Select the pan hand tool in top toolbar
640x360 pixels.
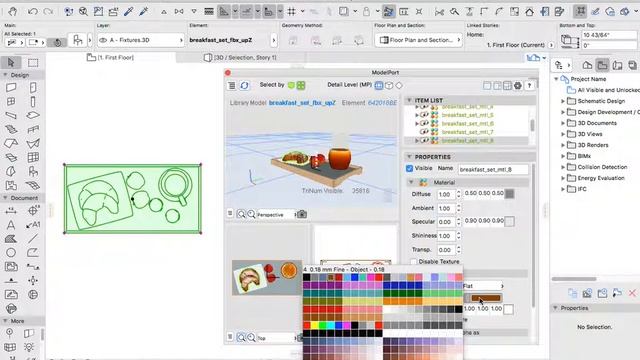click(x=13, y=11)
